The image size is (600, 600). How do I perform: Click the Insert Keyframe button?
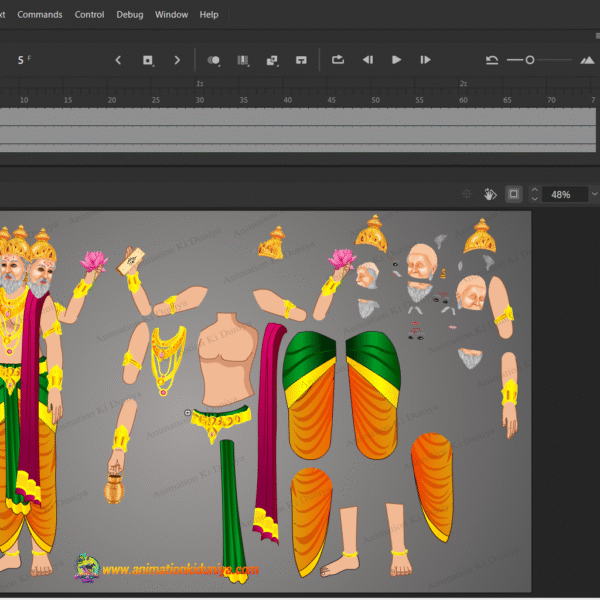[148, 60]
